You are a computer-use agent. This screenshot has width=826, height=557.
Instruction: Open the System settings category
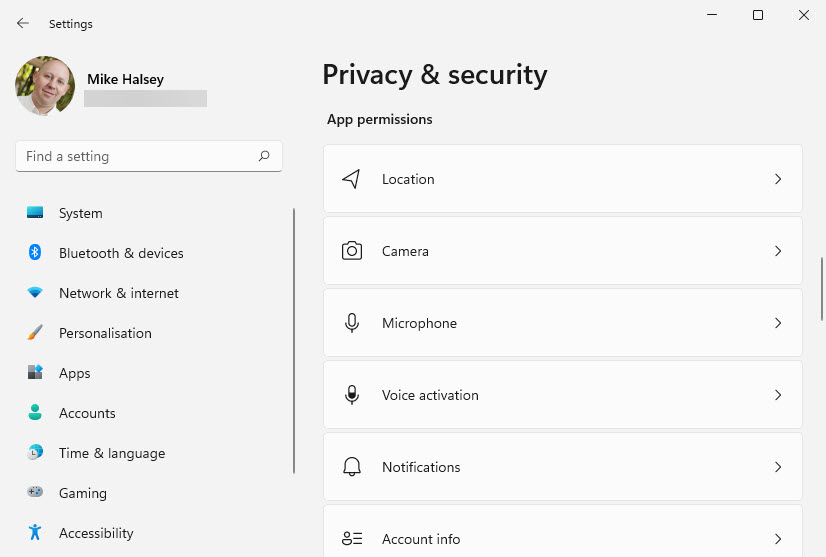pyautogui.click(x=80, y=213)
